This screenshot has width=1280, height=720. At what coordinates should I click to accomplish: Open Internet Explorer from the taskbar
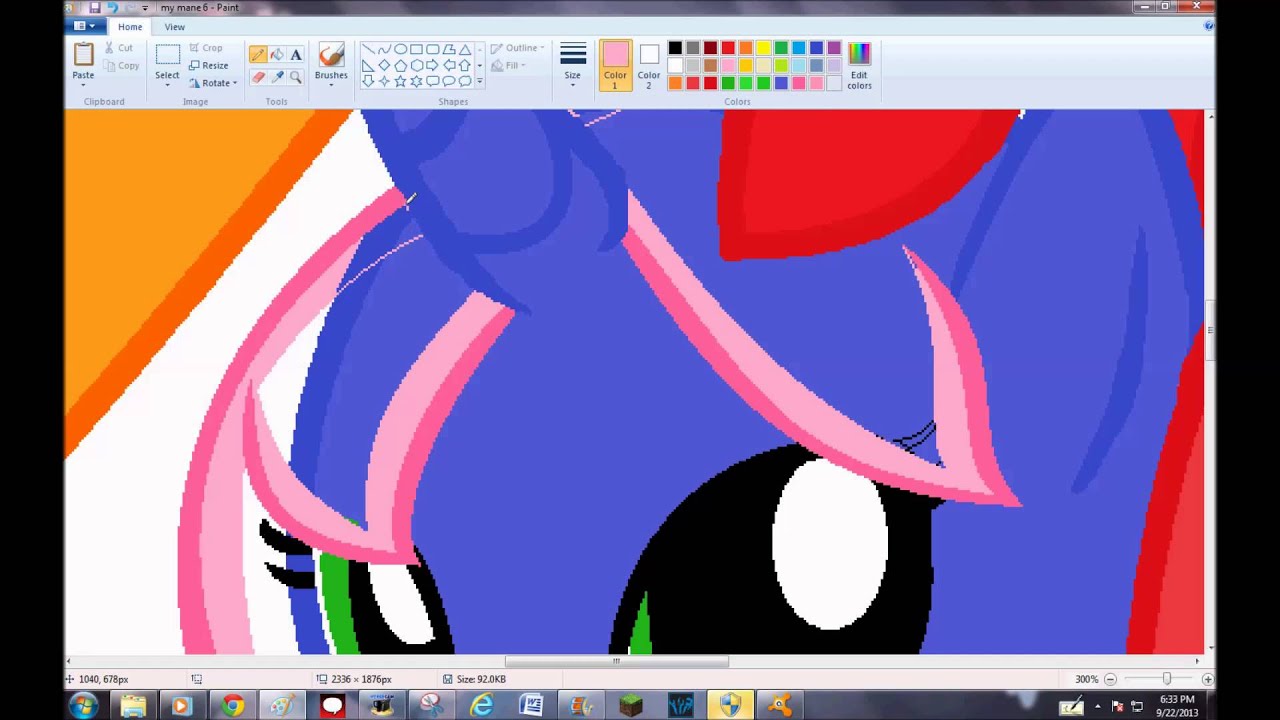(x=481, y=706)
